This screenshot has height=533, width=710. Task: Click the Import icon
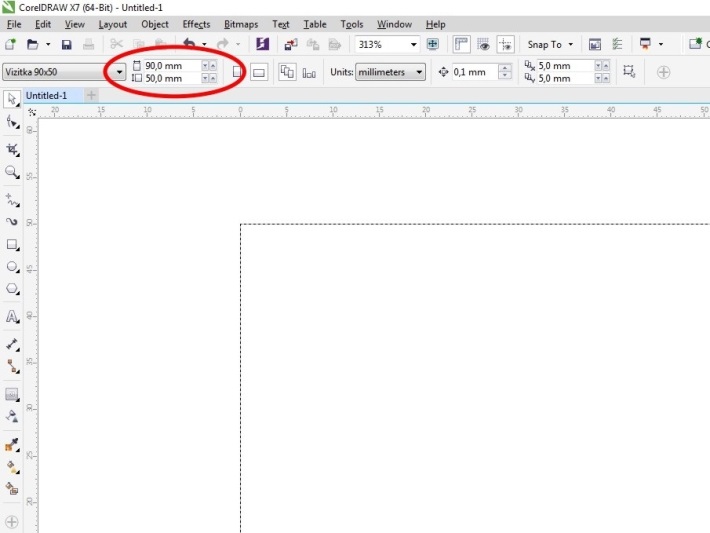[291, 44]
